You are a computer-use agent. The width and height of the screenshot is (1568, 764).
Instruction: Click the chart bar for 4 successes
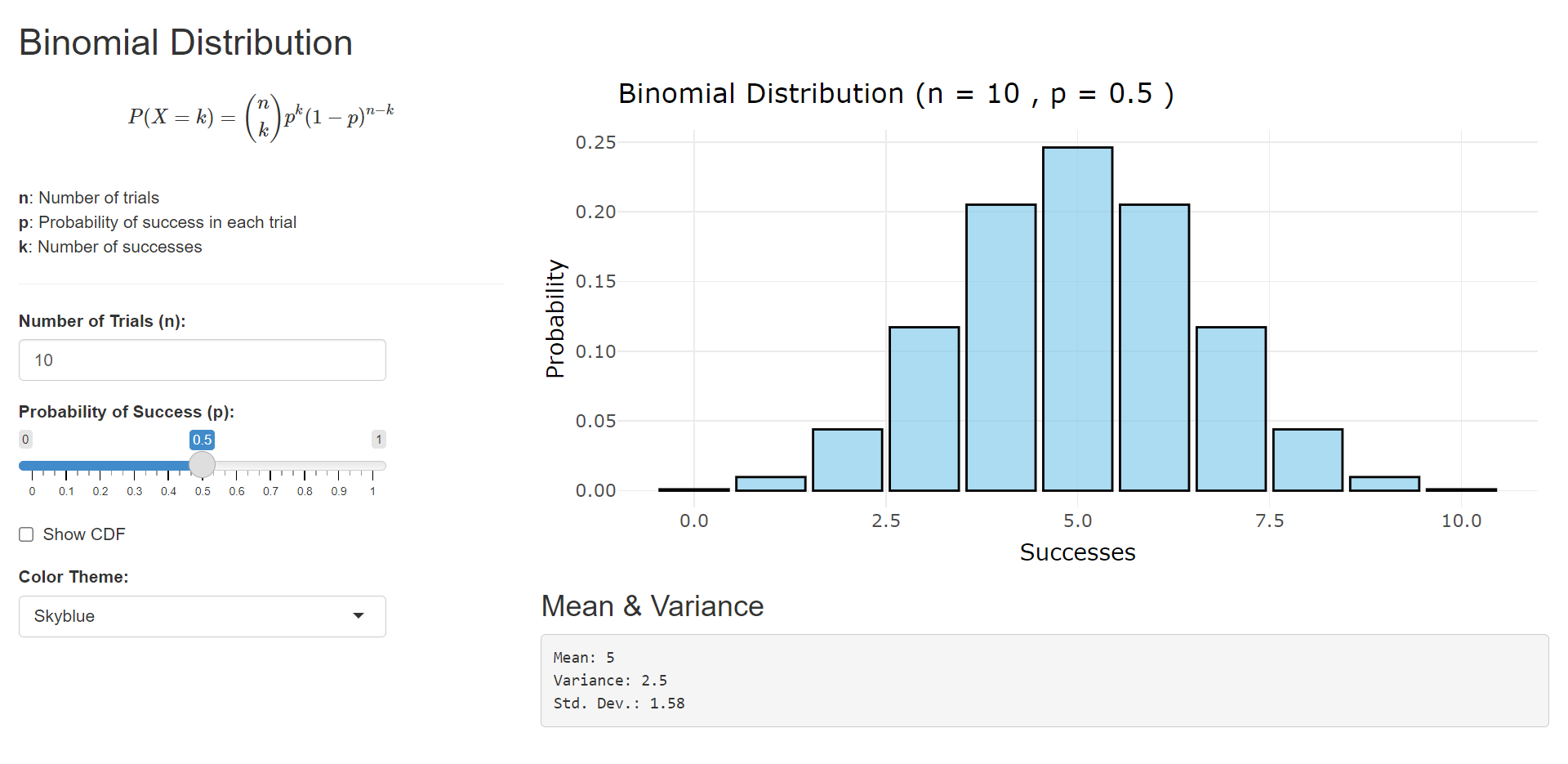pos(1000,347)
